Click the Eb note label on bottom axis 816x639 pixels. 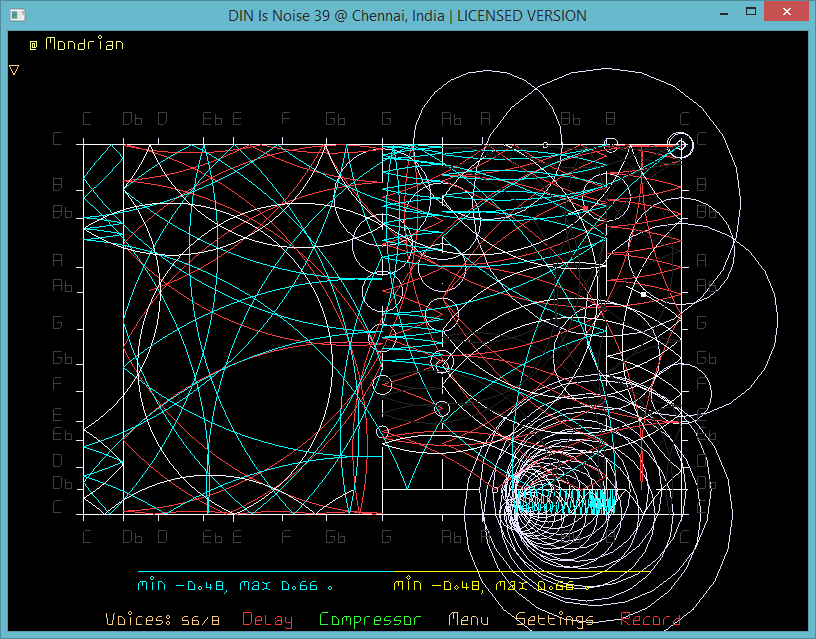(212, 538)
